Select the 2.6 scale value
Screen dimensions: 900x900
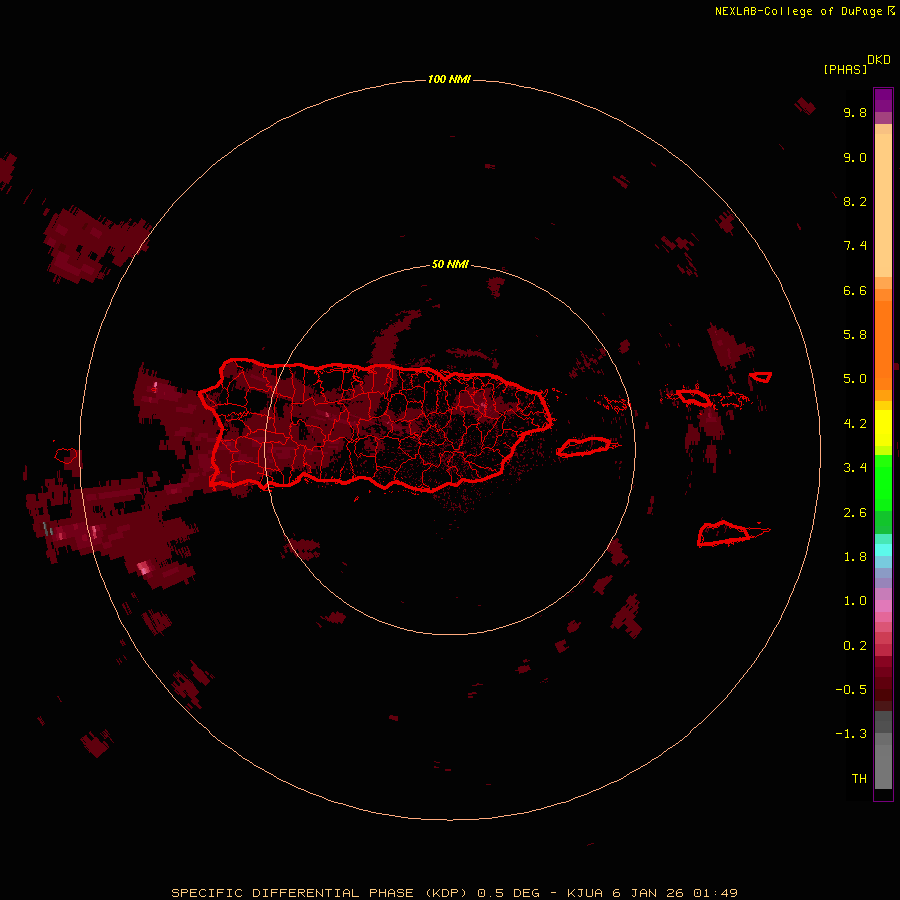(855, 513)
